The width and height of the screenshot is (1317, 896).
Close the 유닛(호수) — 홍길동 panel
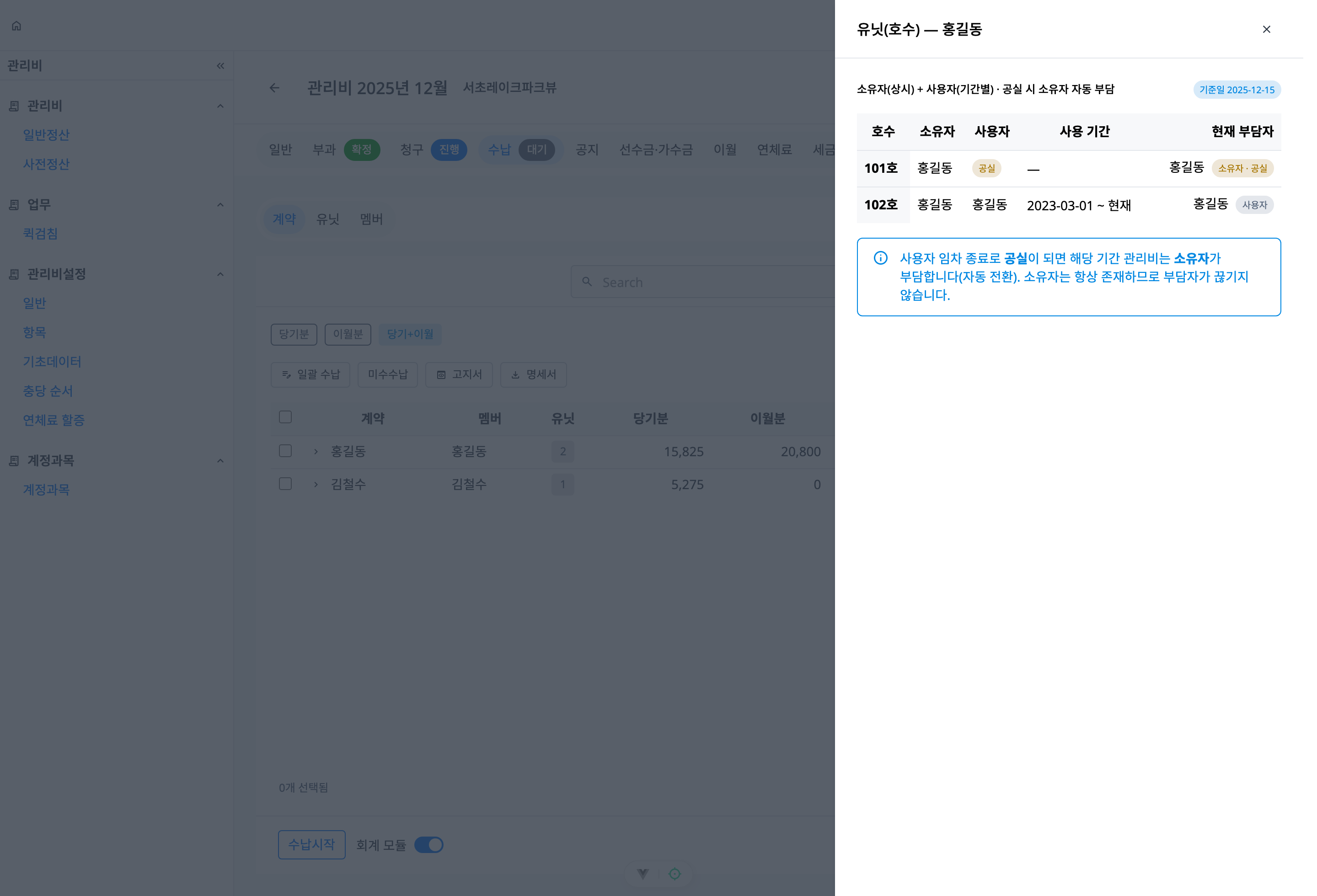(1266, 29)
